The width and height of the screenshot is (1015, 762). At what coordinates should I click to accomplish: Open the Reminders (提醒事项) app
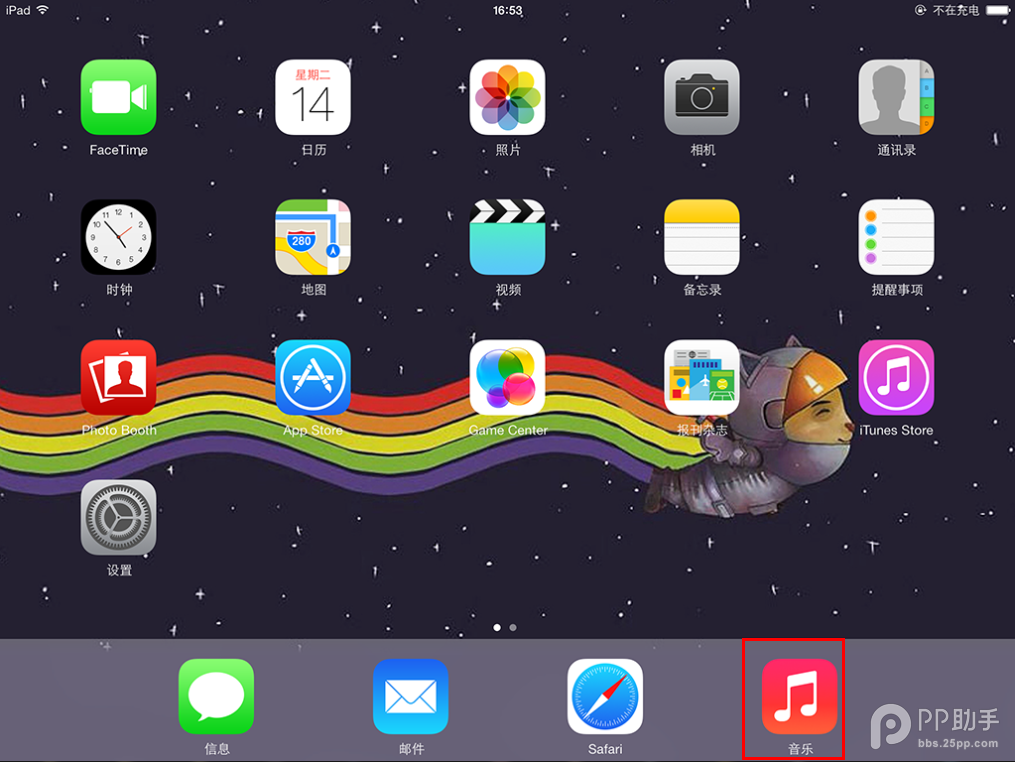coord(896,237)
